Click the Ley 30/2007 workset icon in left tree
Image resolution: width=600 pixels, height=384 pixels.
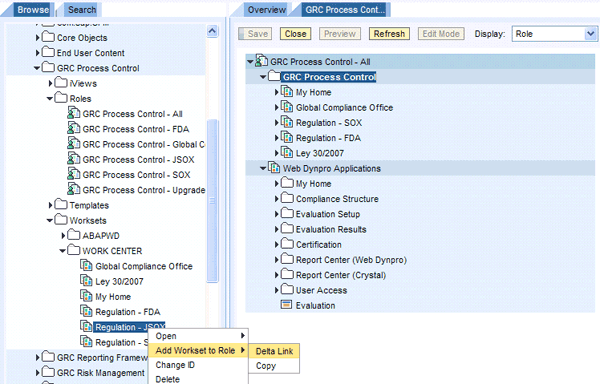86,281
